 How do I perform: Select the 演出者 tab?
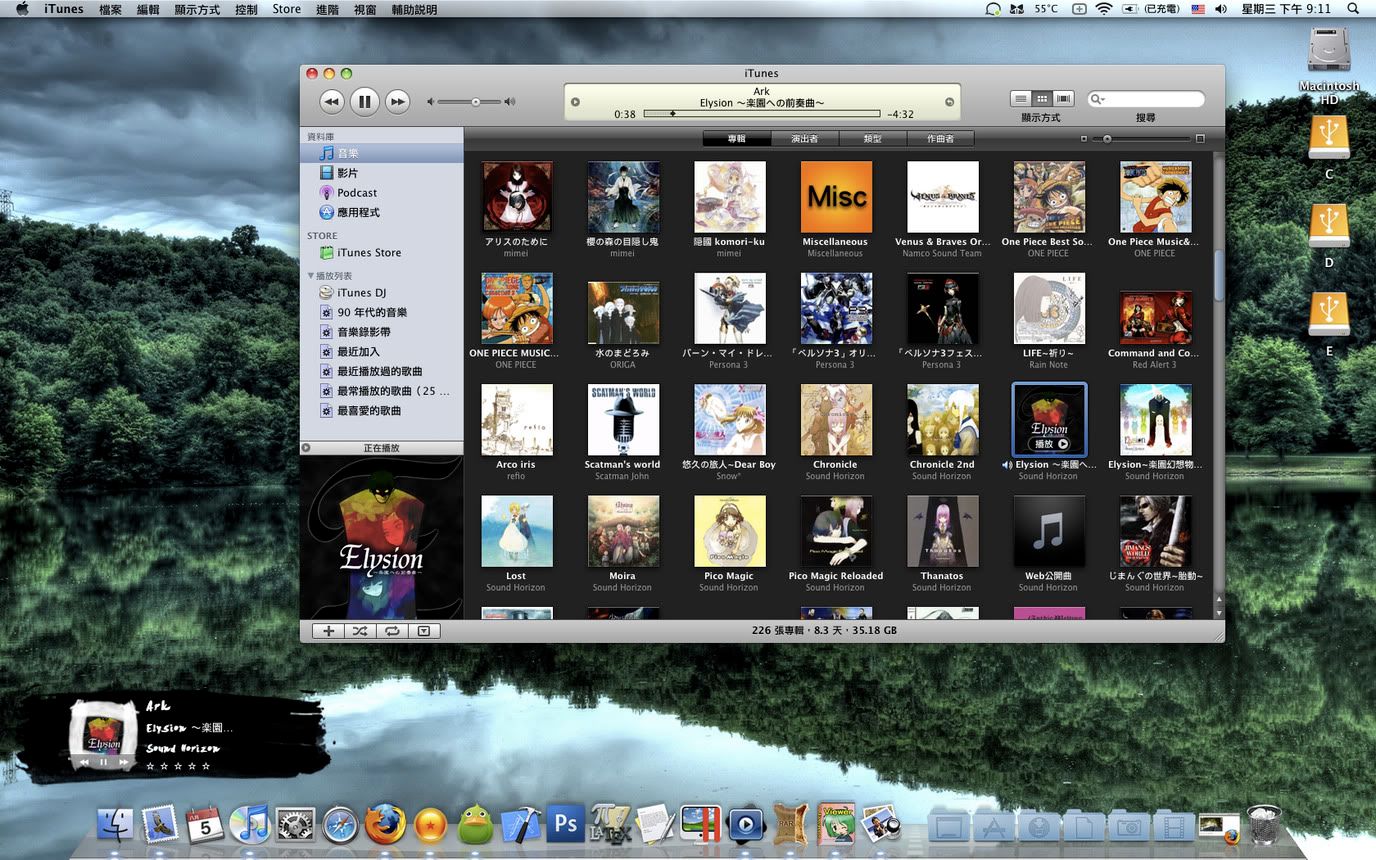pyautogui.click(x=805, y=139)
